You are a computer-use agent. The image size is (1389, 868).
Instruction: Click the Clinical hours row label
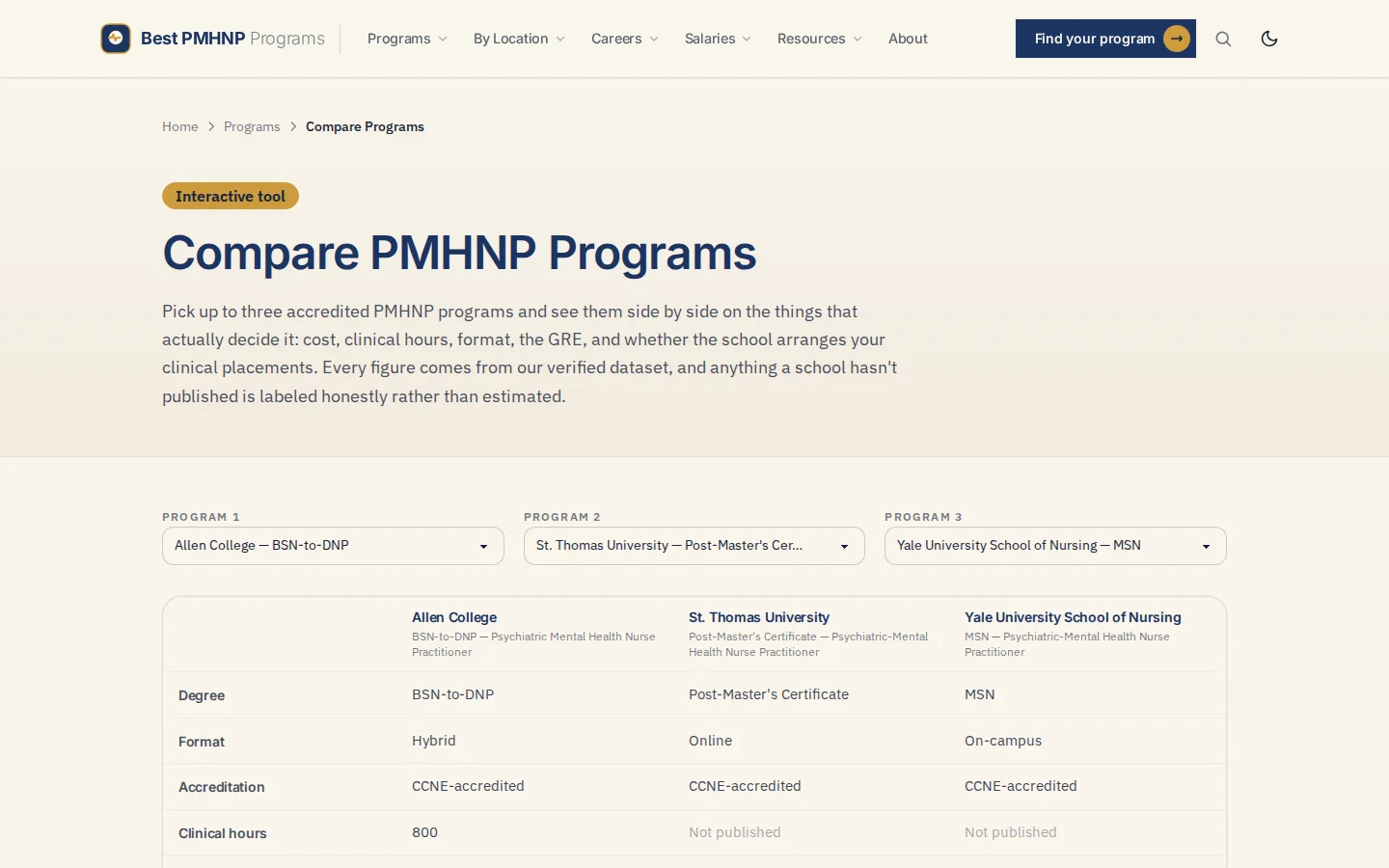223,833
